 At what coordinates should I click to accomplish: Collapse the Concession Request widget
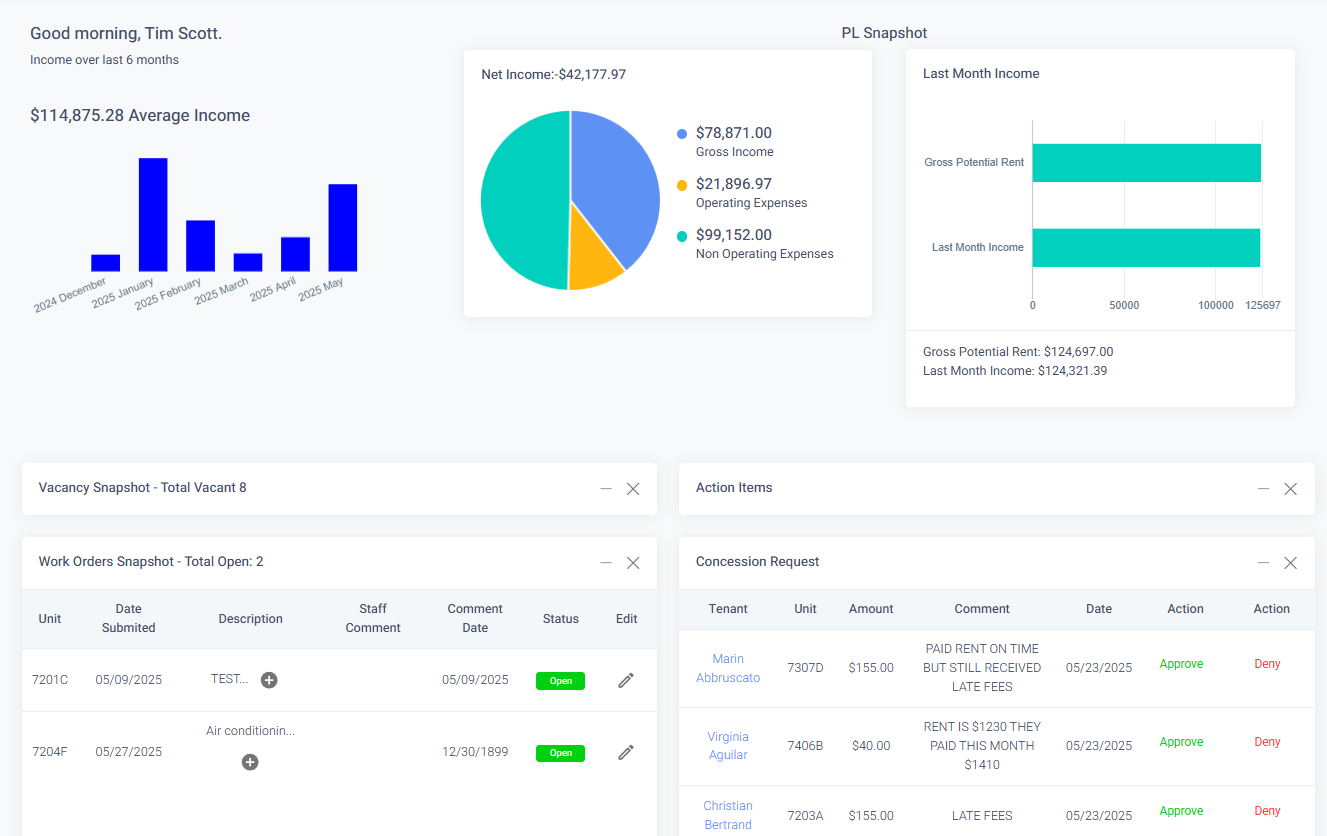pyautogui.click(x=1263, y=563)
